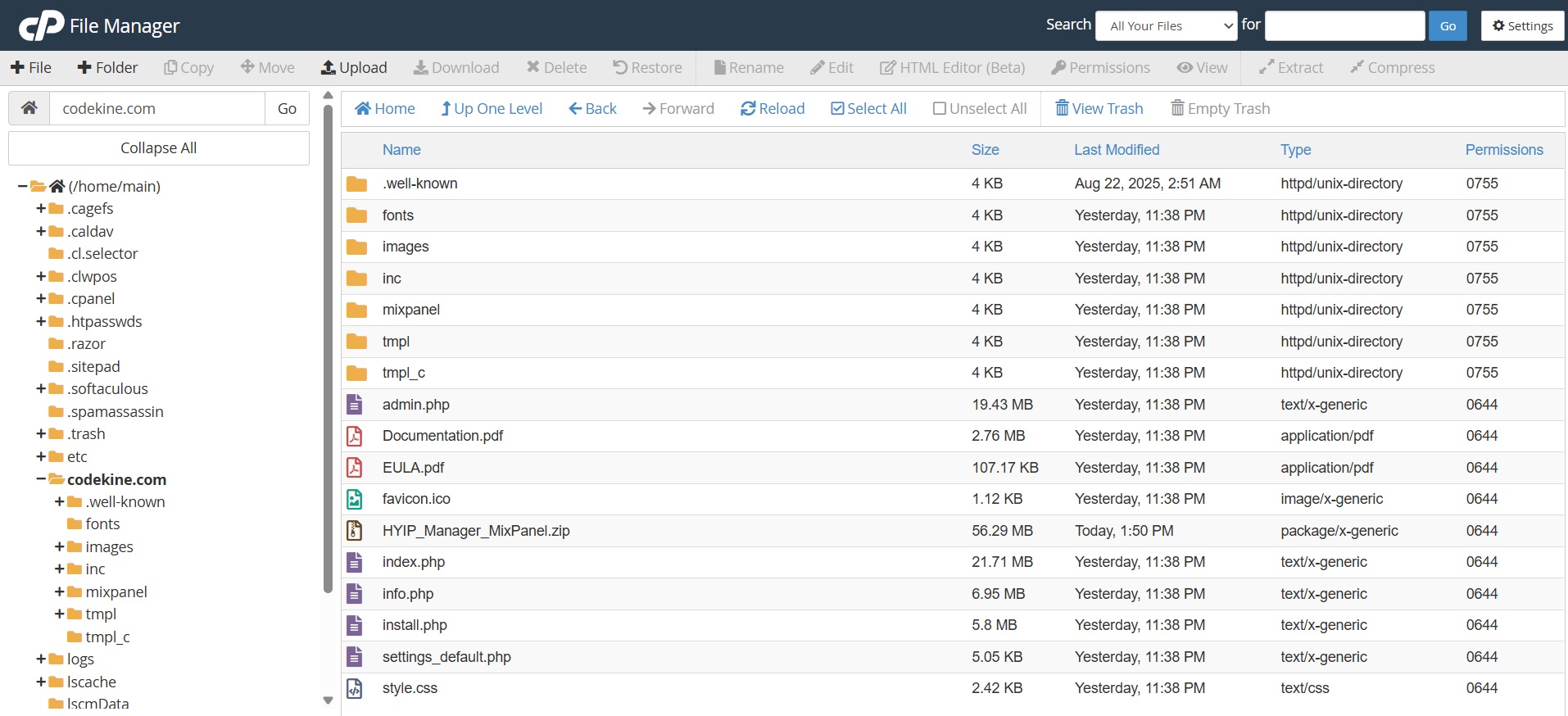The height and width of the screenshot is (716, 1568).
Task: Click the Back navigation button
Action: pos(592,108)
